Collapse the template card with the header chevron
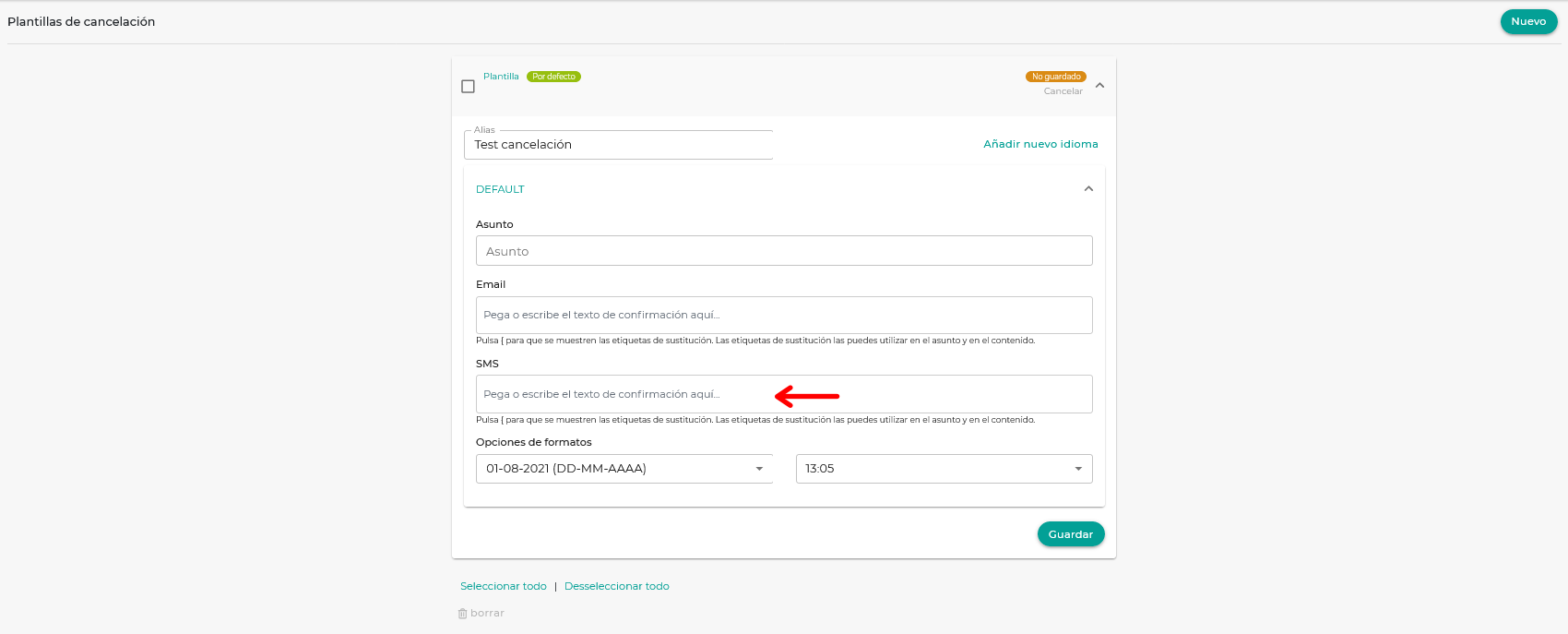Viewport: 1568px width, 634px height. click(x=1099, y=86)
